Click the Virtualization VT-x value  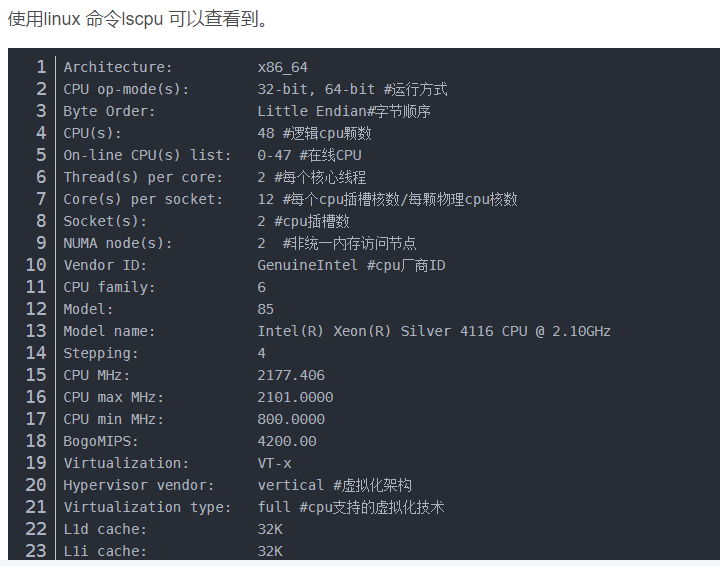pyautogui.click(x=274, y=464)
